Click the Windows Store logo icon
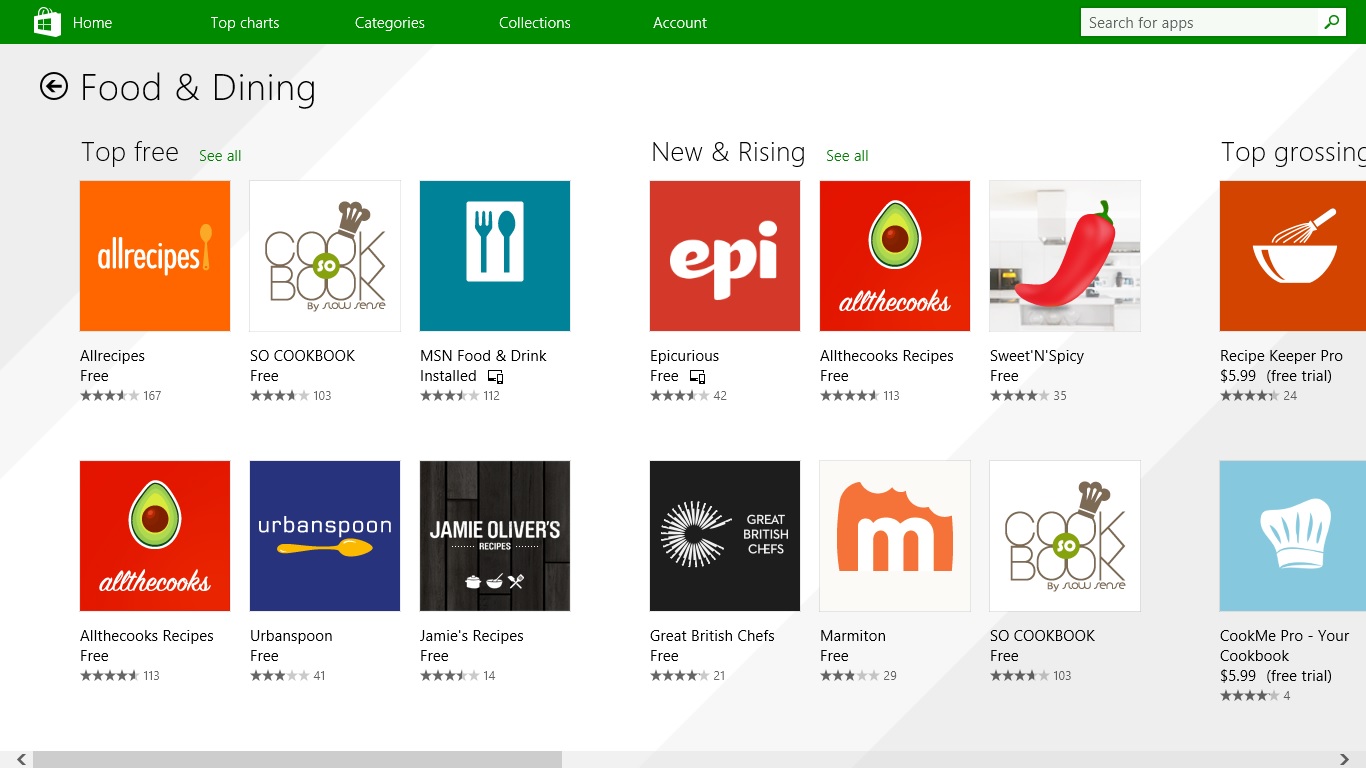The image size is (1366, 768). pyautogui.click(x=47, y=22)
